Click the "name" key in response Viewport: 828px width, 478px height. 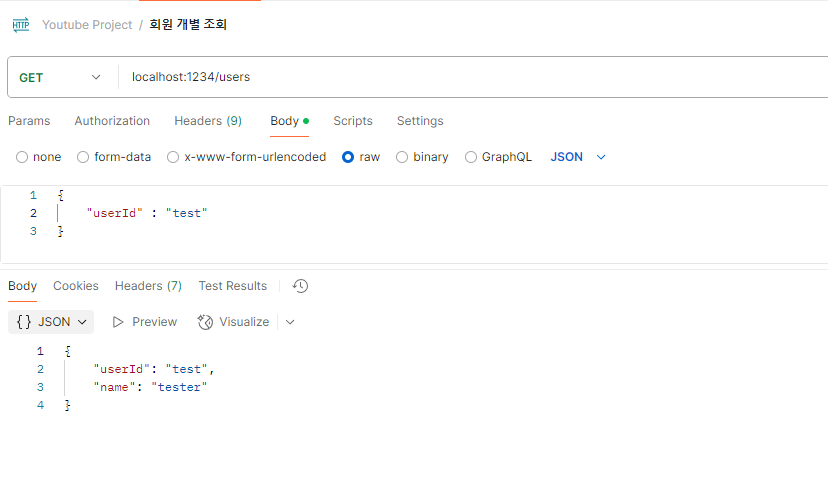point(115,387)
